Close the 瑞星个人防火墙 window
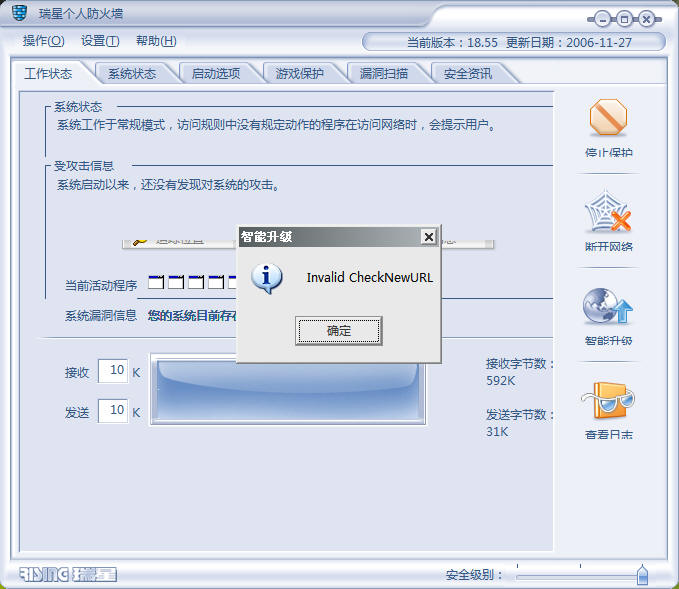 [x=647, y=19]
